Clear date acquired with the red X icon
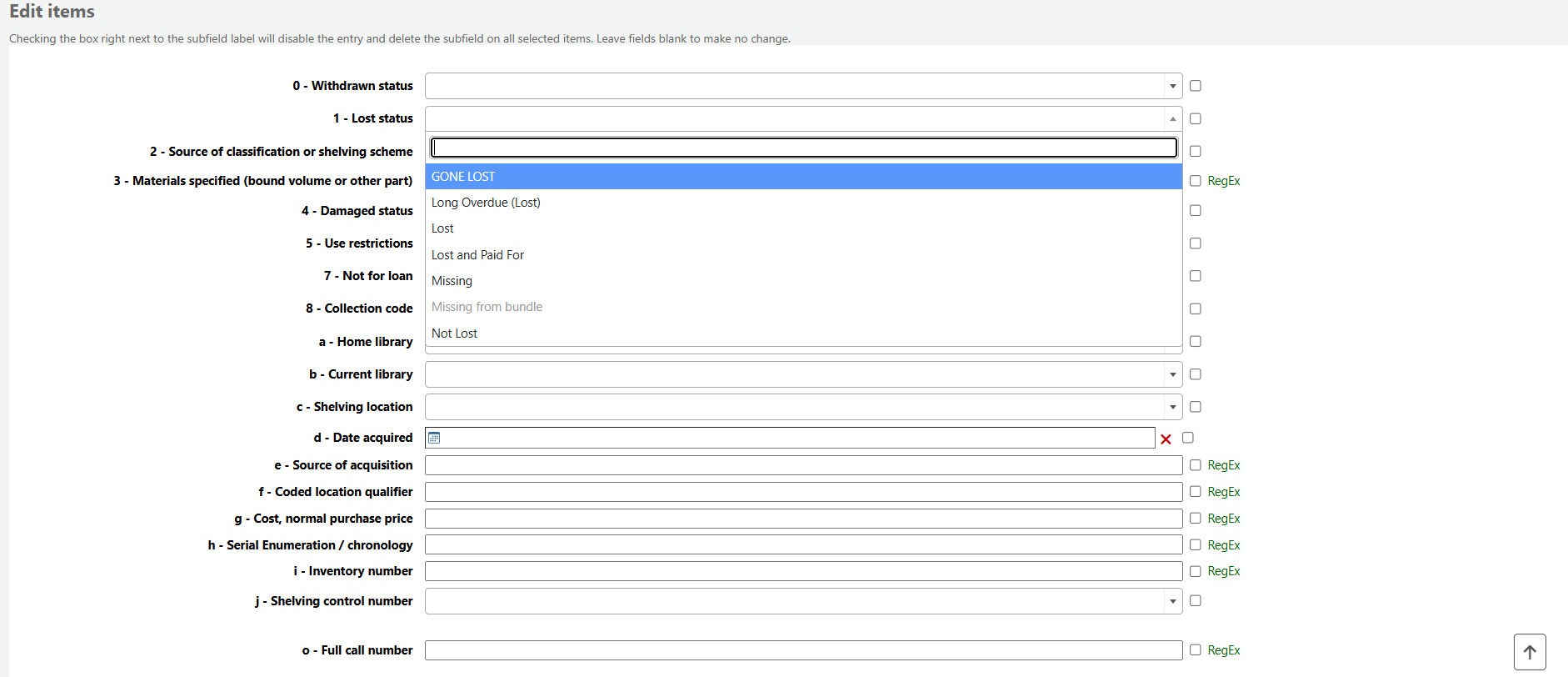Screen dimensions: 1568x677 pyautogui.click(x=1166, y=439)
